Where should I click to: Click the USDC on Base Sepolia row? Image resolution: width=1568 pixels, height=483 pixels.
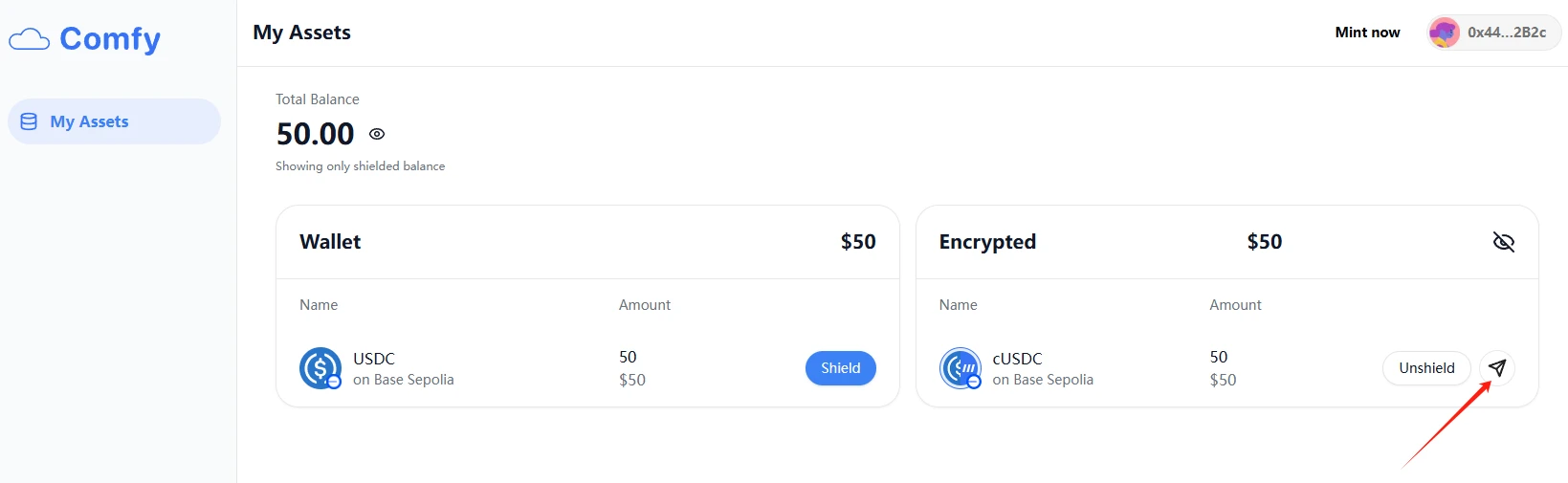[x=403, y=368]
